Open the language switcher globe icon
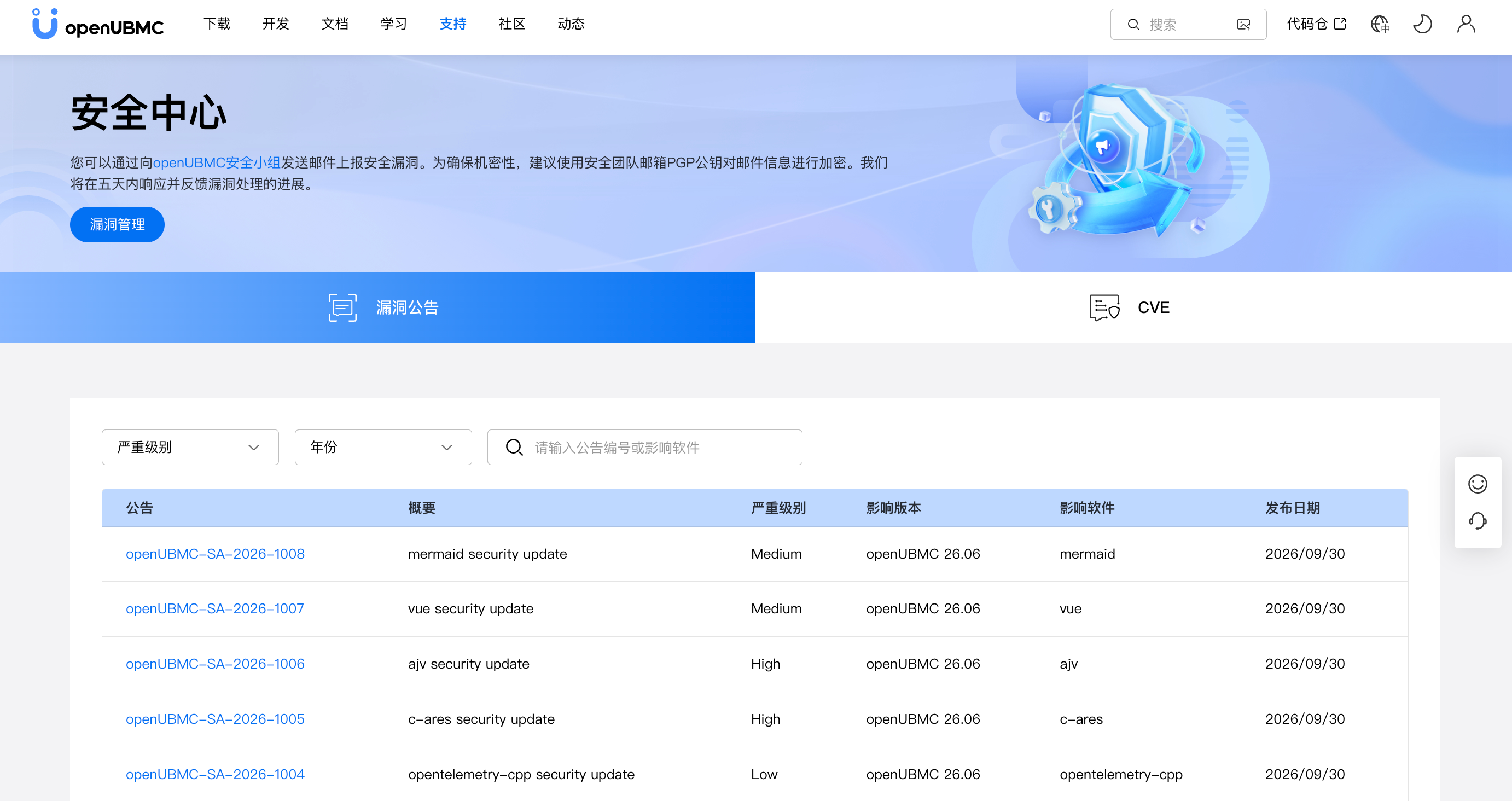This screenshot has height=801, width=1512. click(x=1380, y=24)
